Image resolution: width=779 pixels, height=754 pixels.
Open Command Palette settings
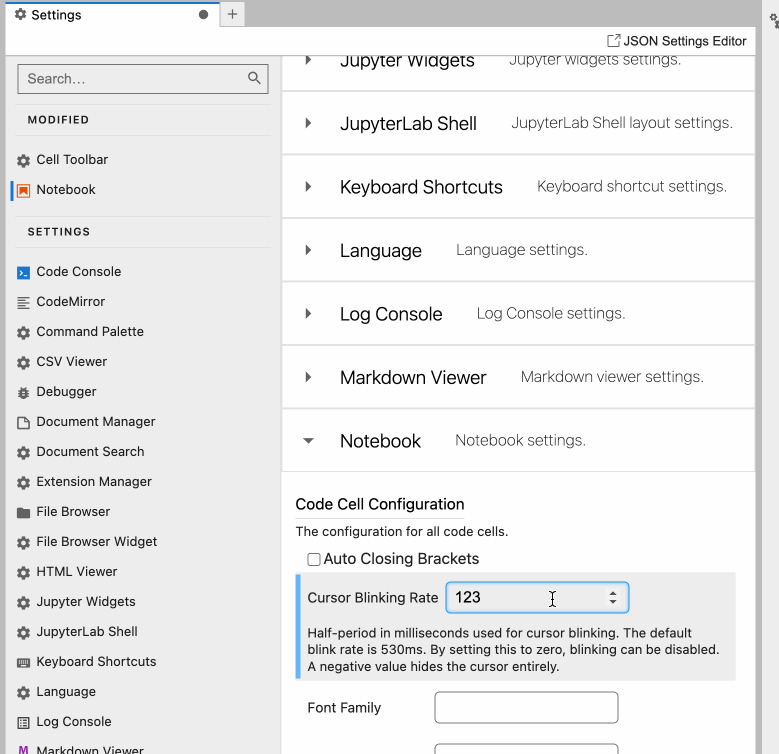(90, 331)
